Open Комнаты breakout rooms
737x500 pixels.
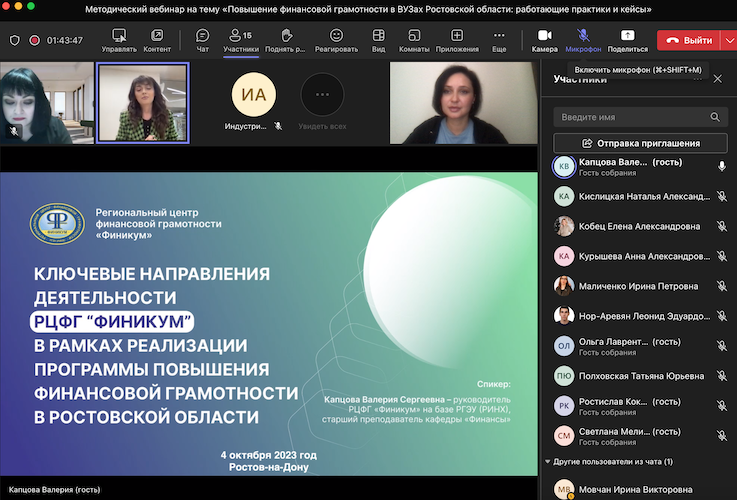(414, 40)
